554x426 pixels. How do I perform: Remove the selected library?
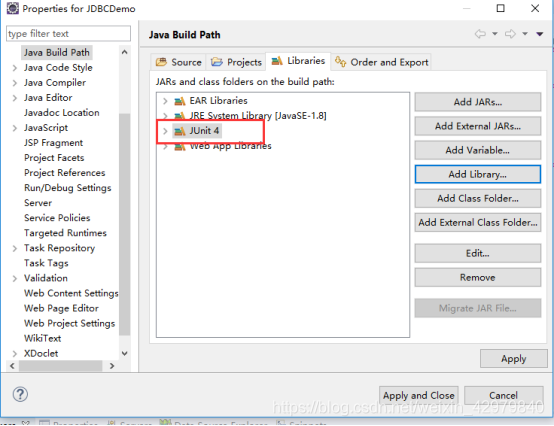478,277
